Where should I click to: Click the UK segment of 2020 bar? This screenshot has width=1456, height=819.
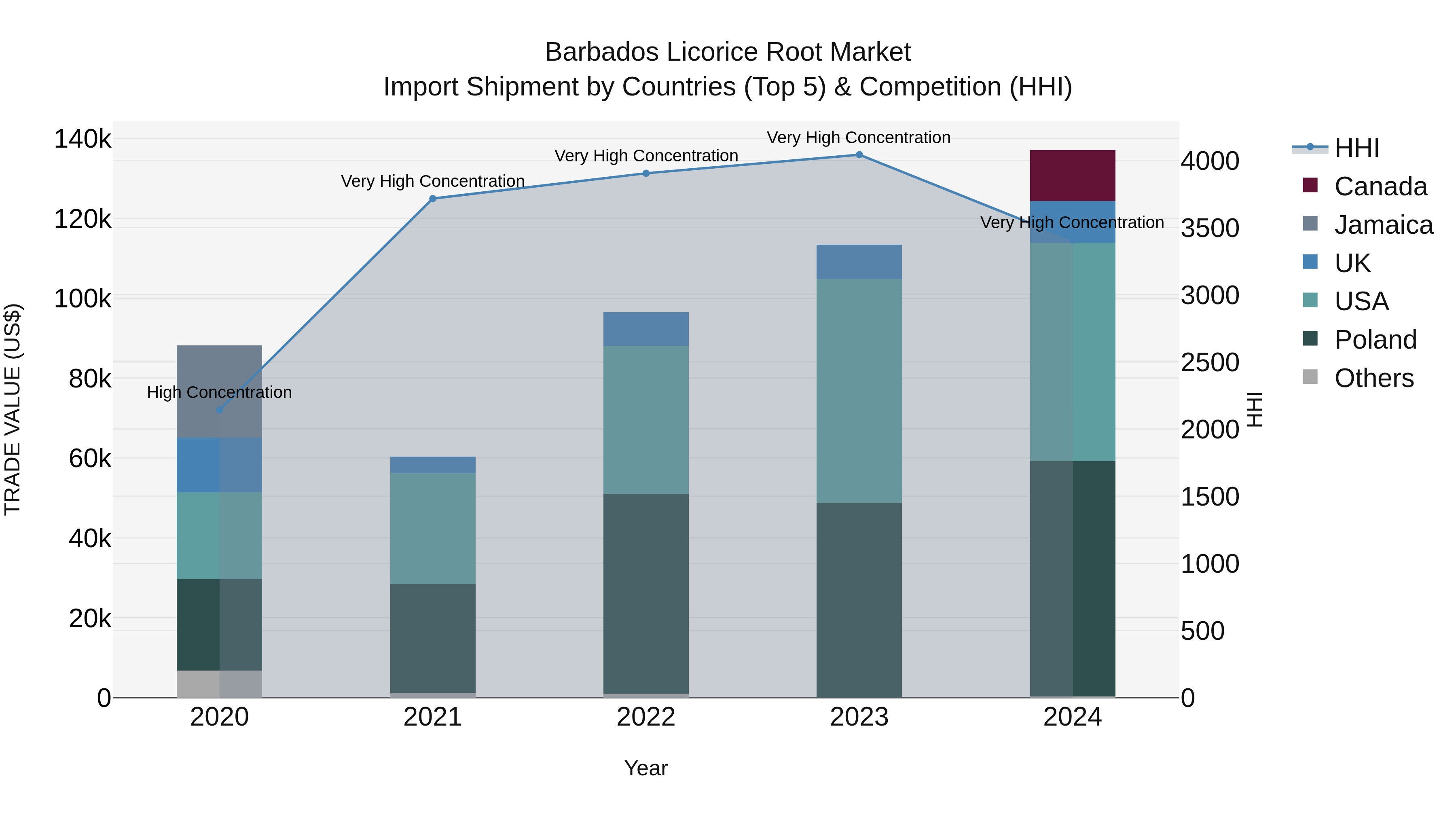coord(219,465)
